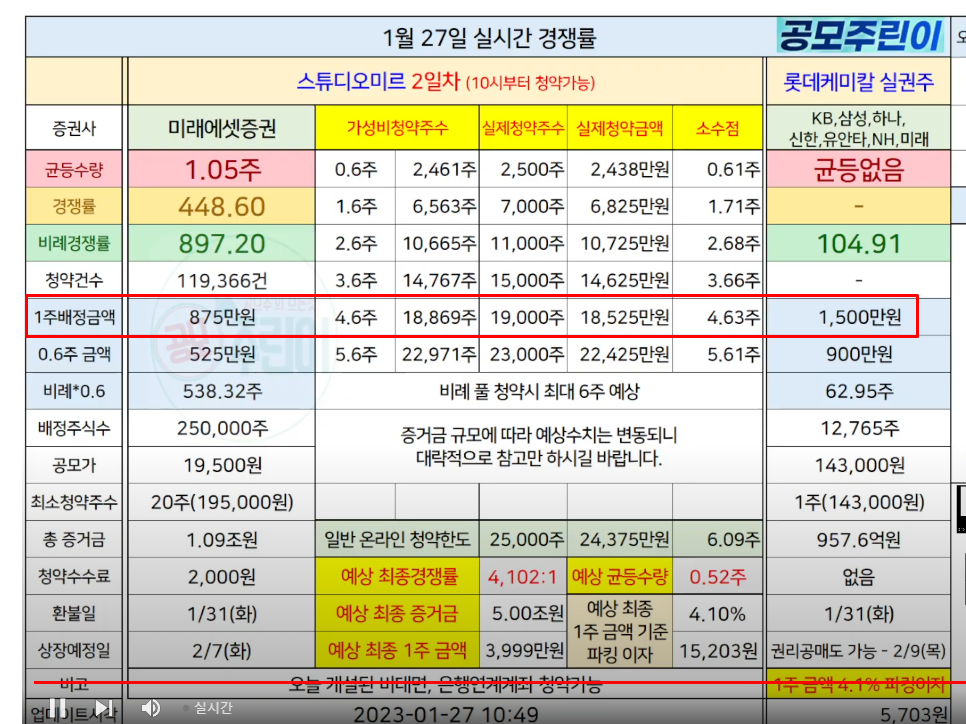Click the '가성비청약주수' column header
Screen dimensions: 966x724
397,128
